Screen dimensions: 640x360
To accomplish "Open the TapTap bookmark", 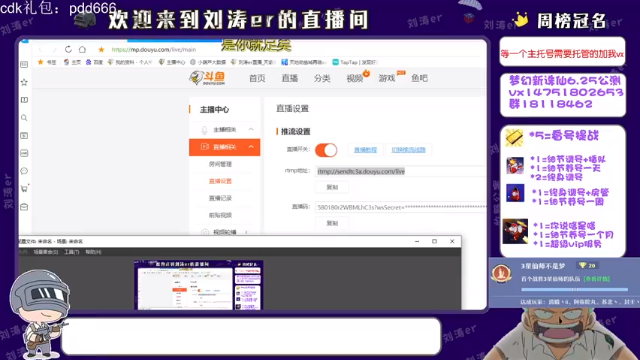I will (354, 62).
